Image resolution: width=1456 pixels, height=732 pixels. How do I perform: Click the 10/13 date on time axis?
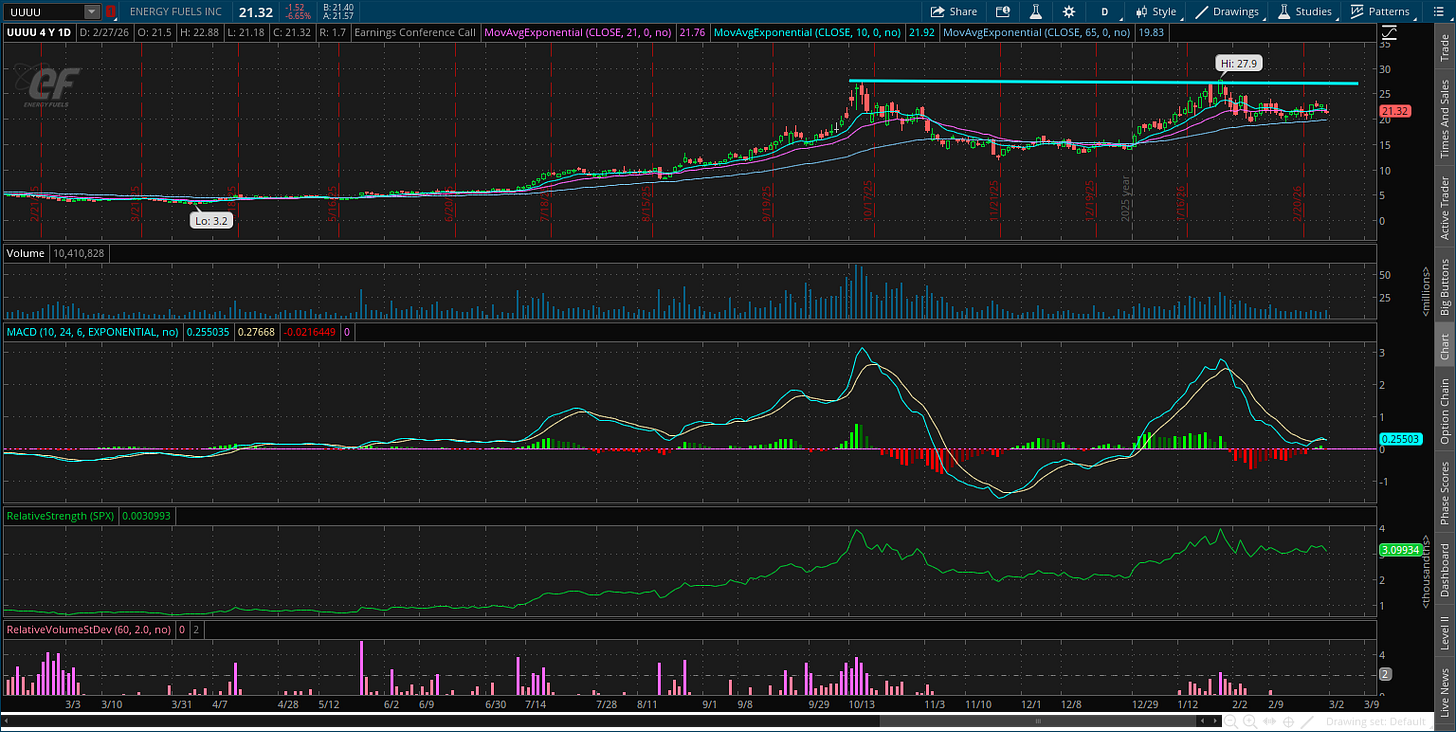862,704
